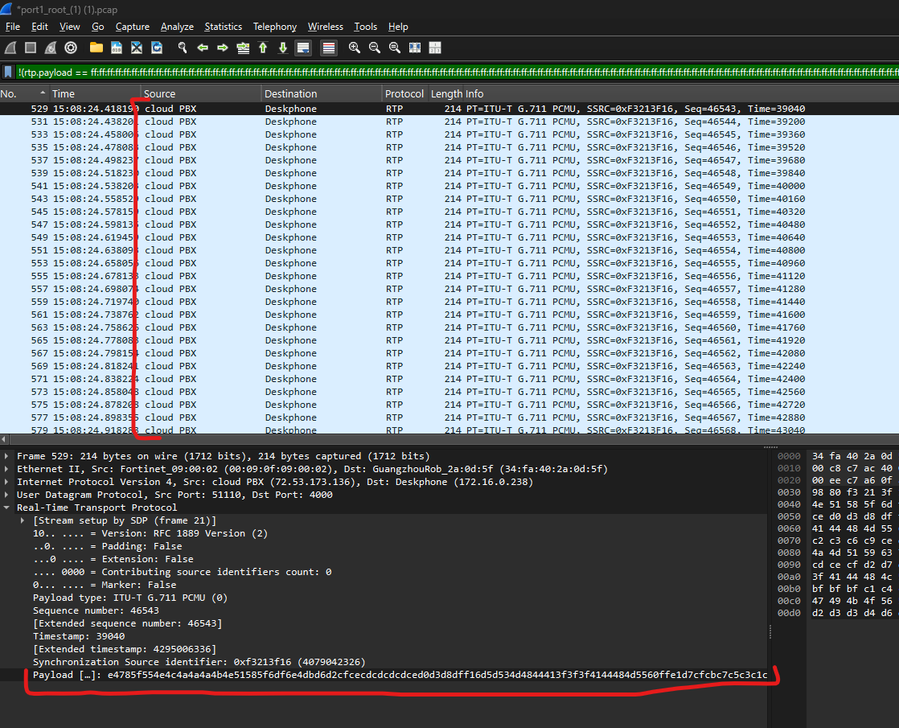Sort by the Source column header
The width and height of the screenshot is (899, 728).
160,94
